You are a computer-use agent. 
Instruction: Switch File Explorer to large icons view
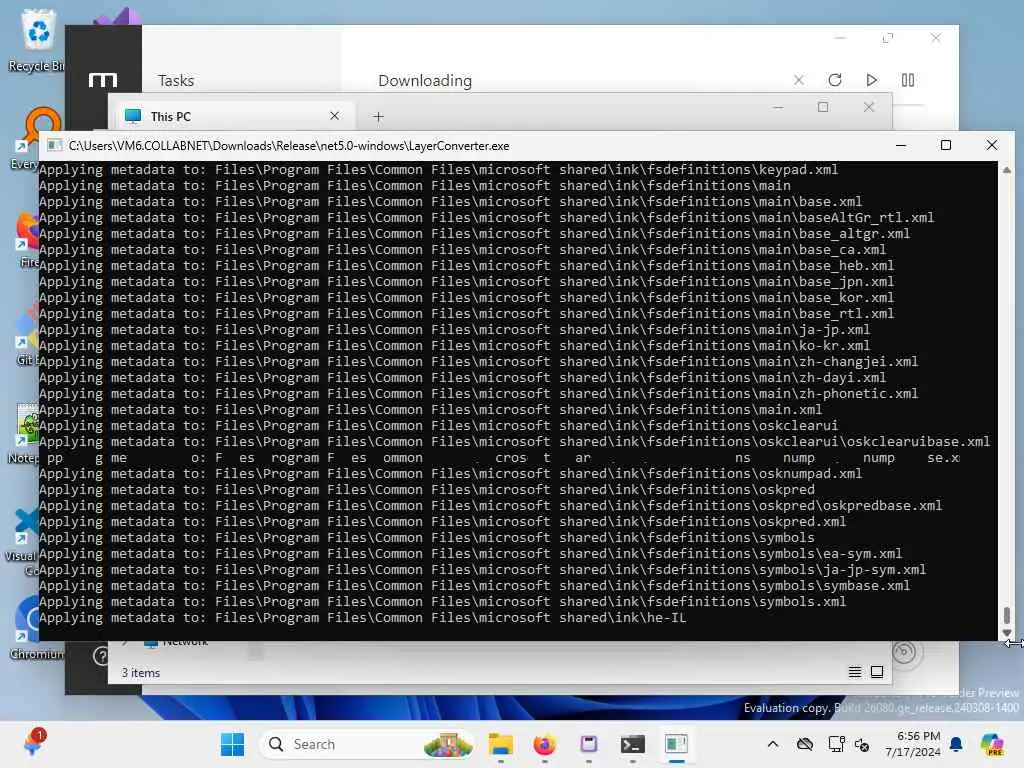click(877, 672)
